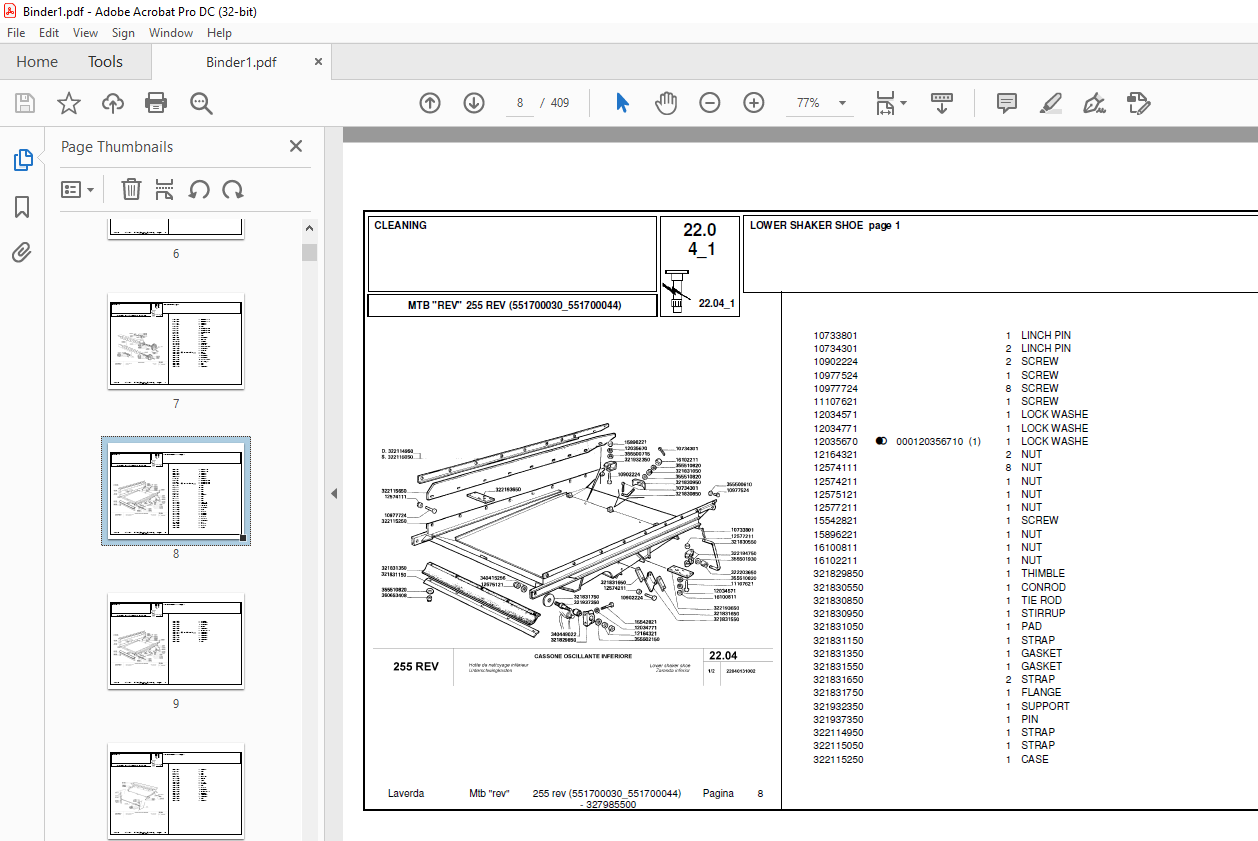
Task: Open the thumbnail options dropdown
Action: [x=77, y=189]
